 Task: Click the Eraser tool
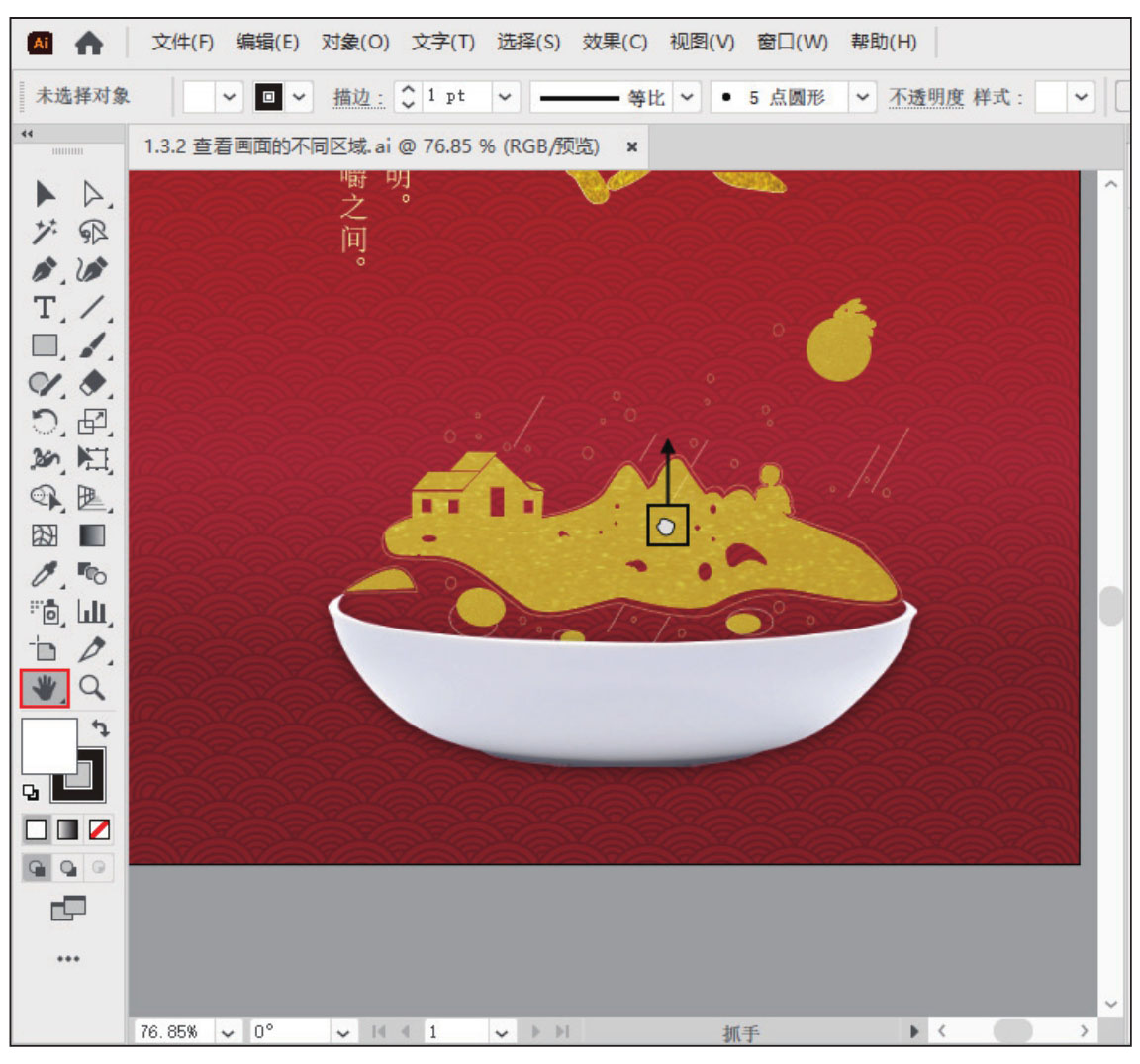pos(92,383)
